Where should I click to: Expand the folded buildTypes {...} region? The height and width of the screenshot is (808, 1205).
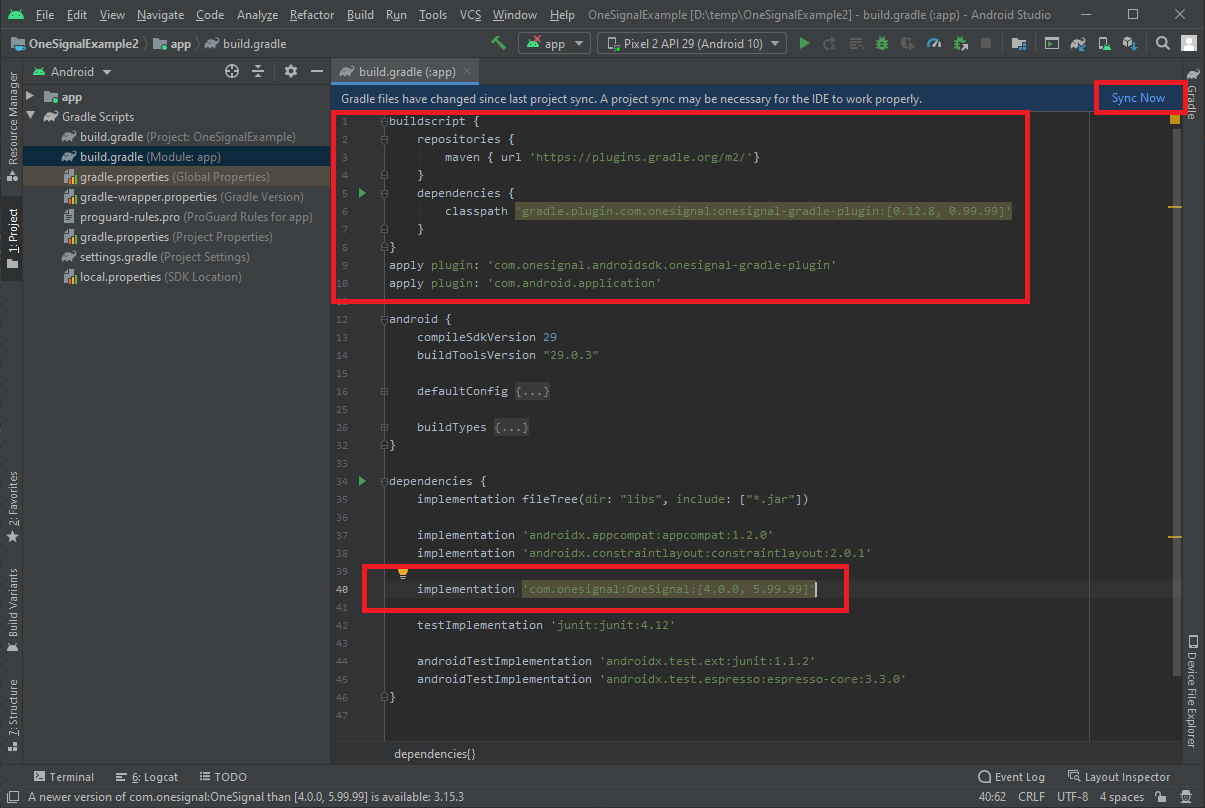(x=511, y=427)
